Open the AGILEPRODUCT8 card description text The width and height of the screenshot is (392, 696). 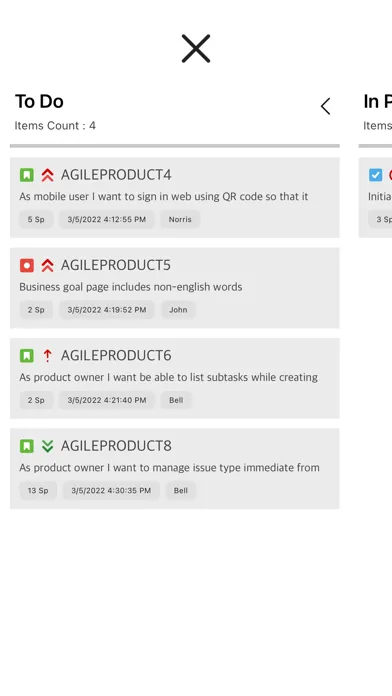click(169, 467)
